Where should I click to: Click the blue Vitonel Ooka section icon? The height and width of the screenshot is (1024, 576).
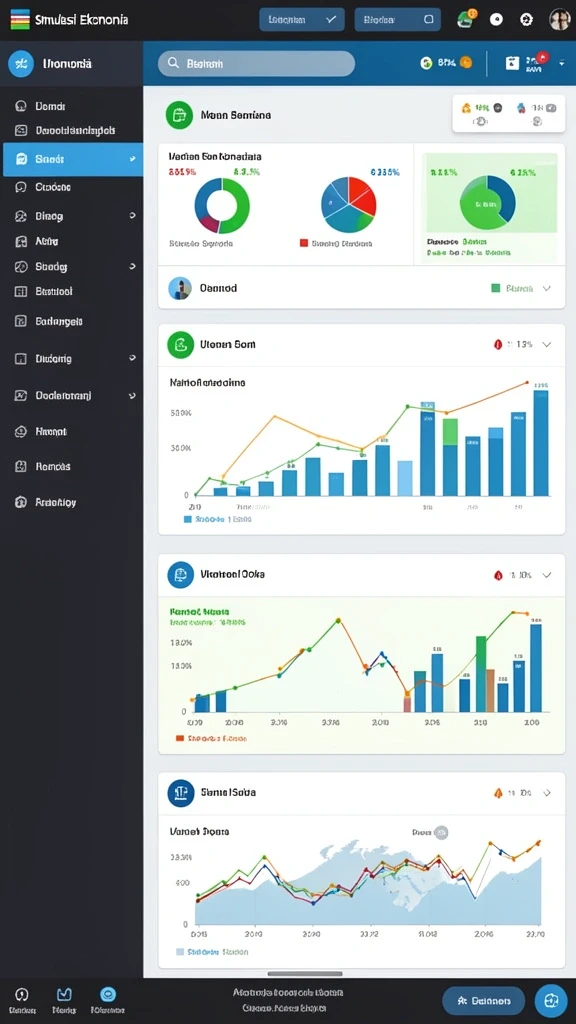click(x=180, y=575)
